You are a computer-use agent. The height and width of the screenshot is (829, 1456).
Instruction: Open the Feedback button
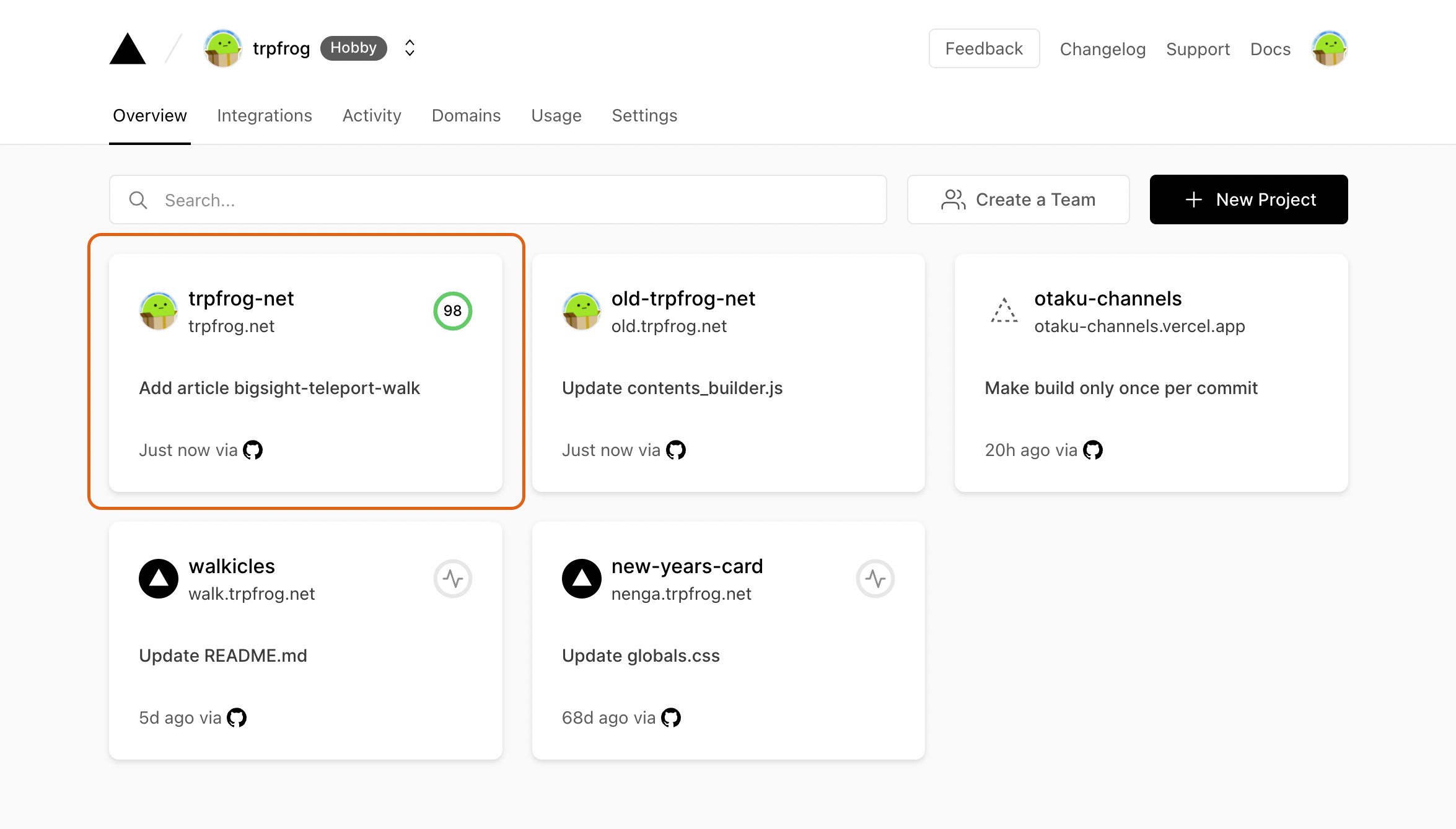(x=984, y=48)
